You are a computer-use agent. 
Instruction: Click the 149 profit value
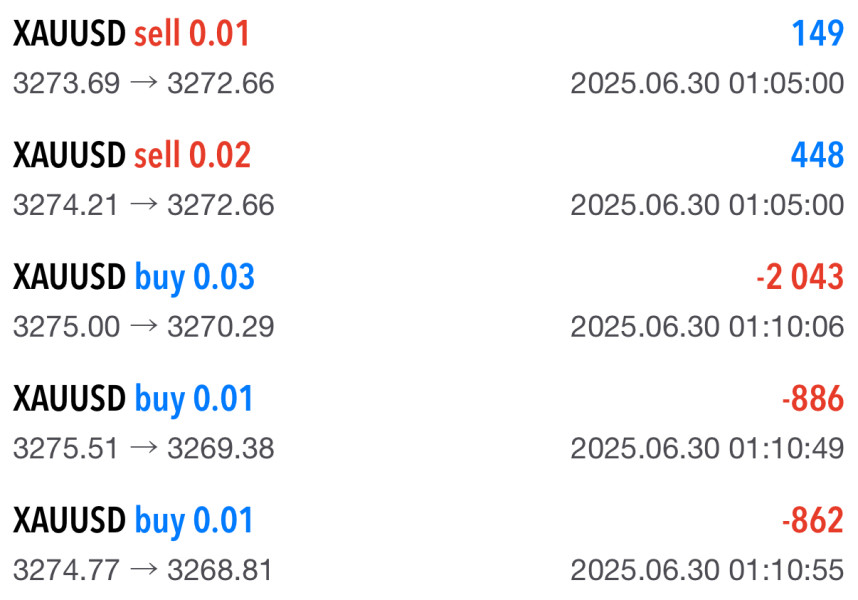pyautogui.click(x=818, y=35)
